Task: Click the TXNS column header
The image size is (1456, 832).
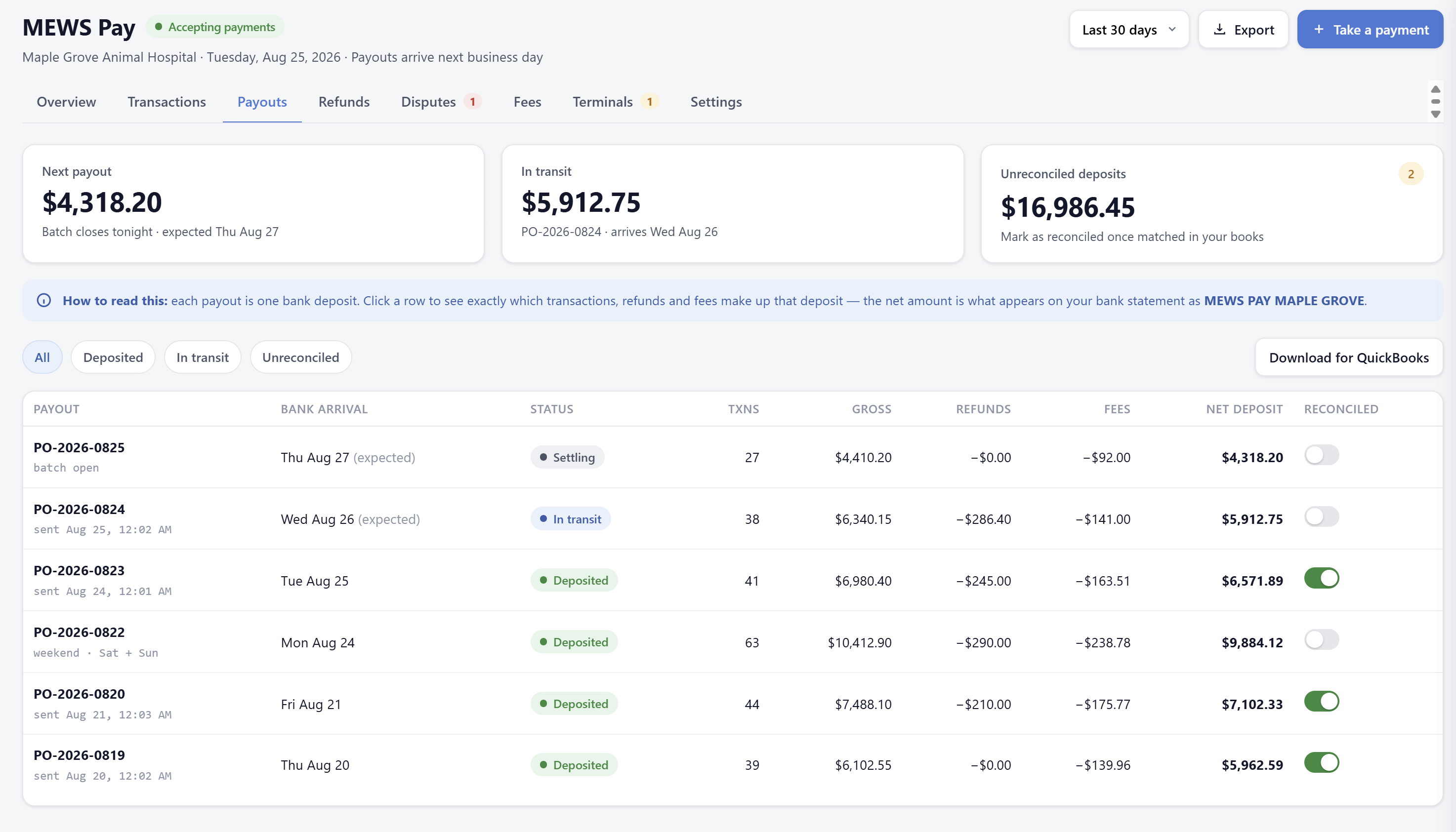Action: (743, 409)
